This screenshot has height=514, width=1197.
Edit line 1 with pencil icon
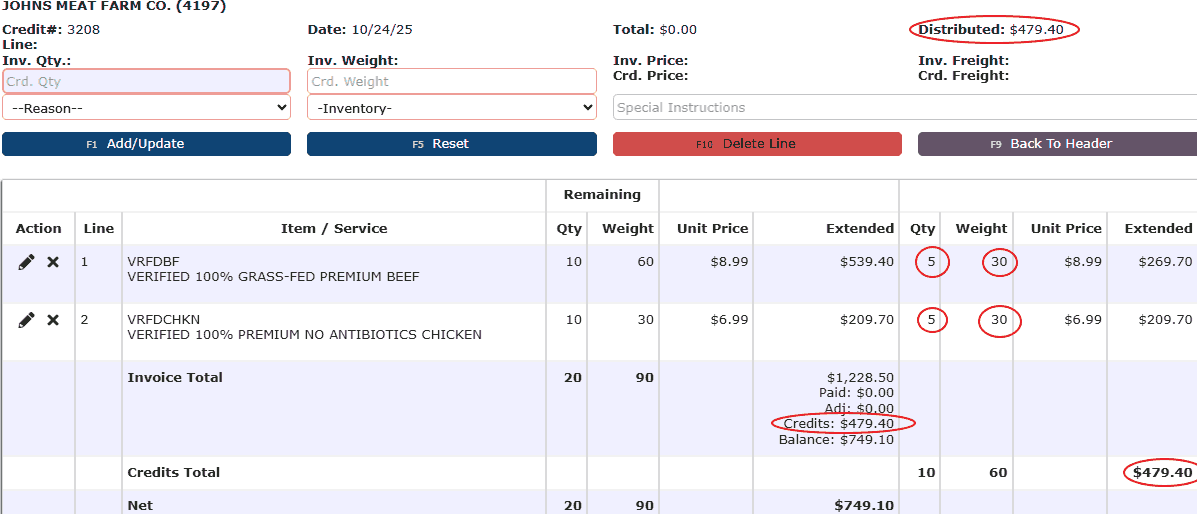pyautogui.click(x=27, y=262)
